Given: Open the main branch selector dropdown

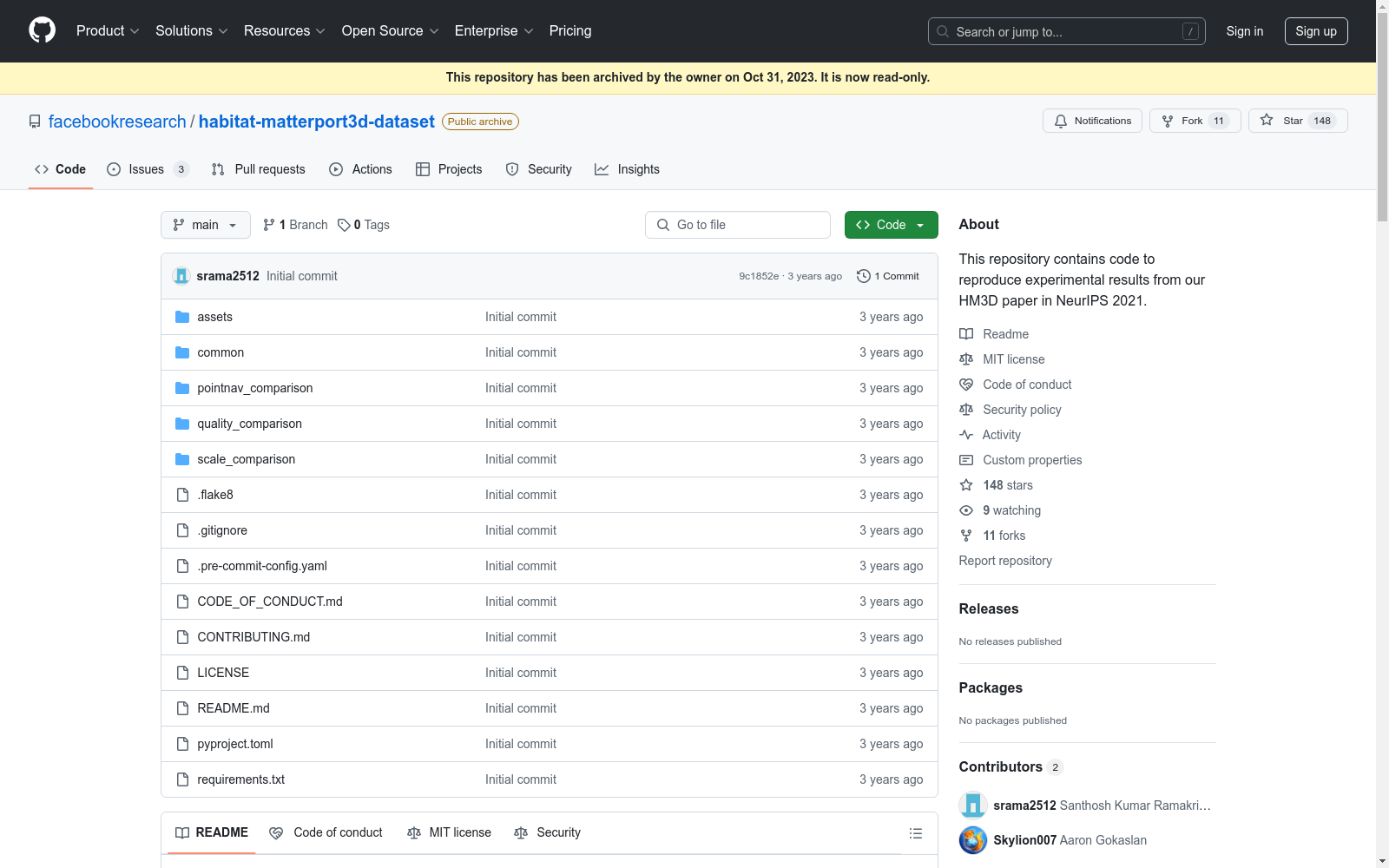Looking at the screenshot, I should (206, 225).
